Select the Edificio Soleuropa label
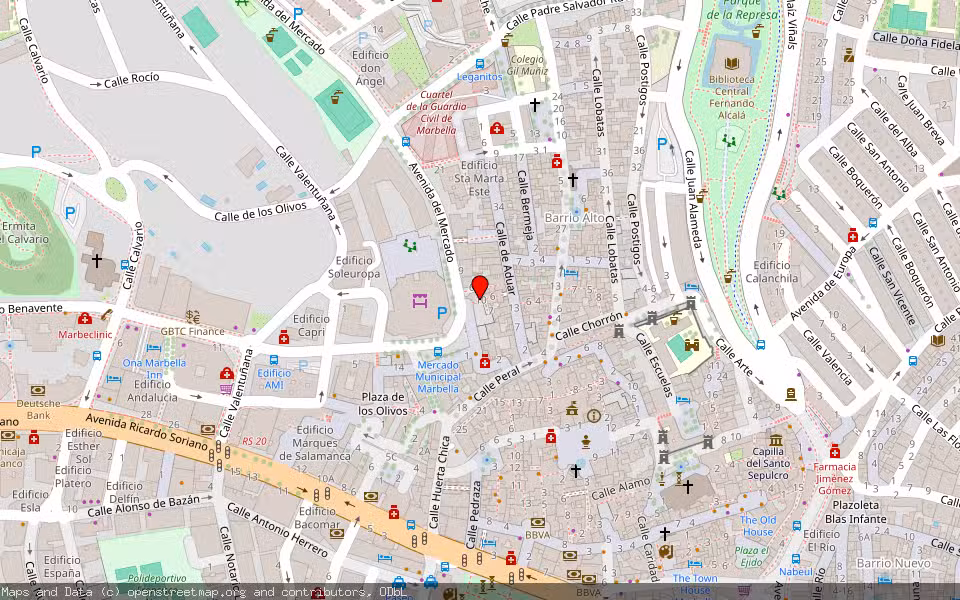The image size is (960, 600). [354, 267]
